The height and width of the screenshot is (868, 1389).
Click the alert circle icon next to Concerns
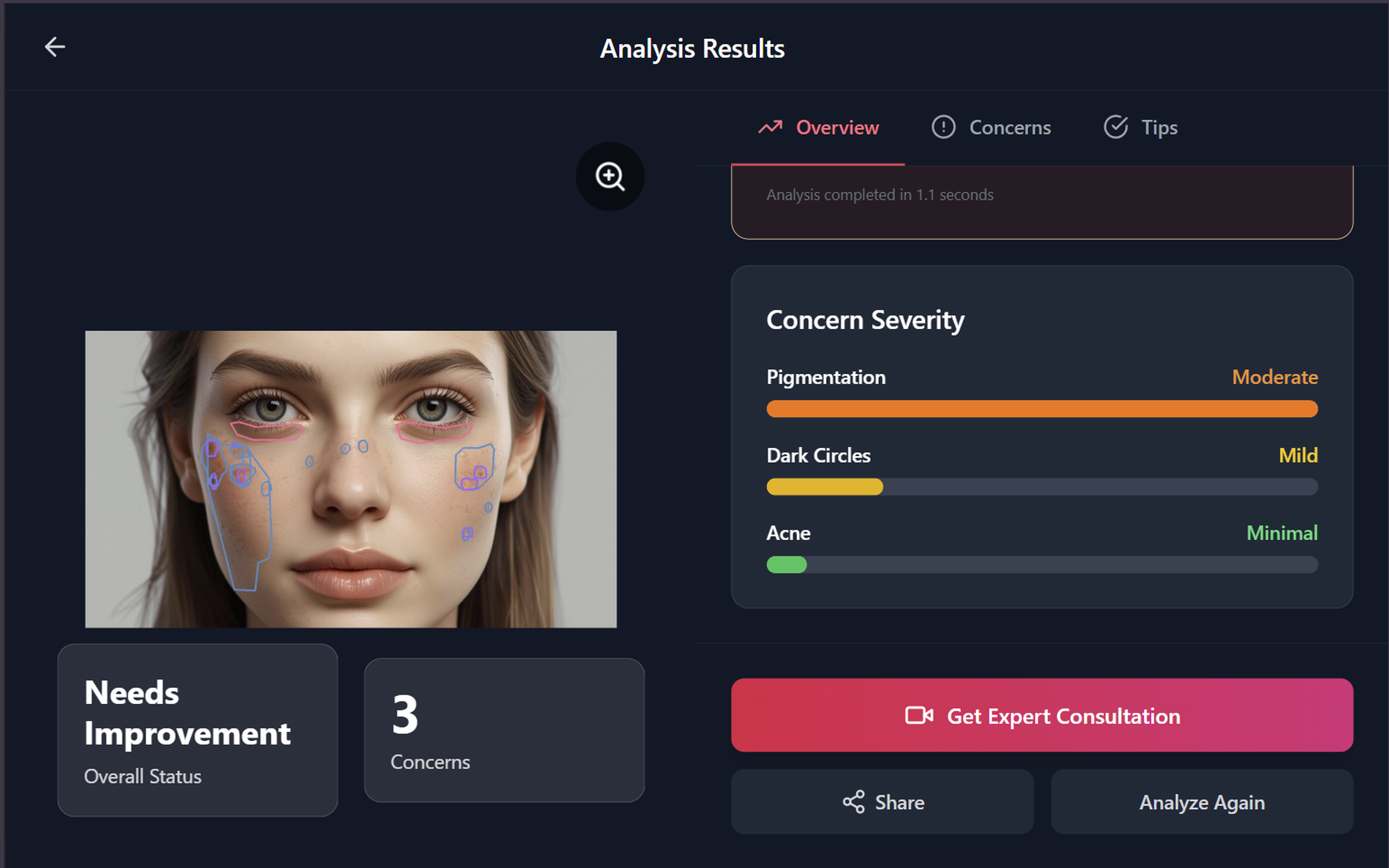[x=943, y=127]
